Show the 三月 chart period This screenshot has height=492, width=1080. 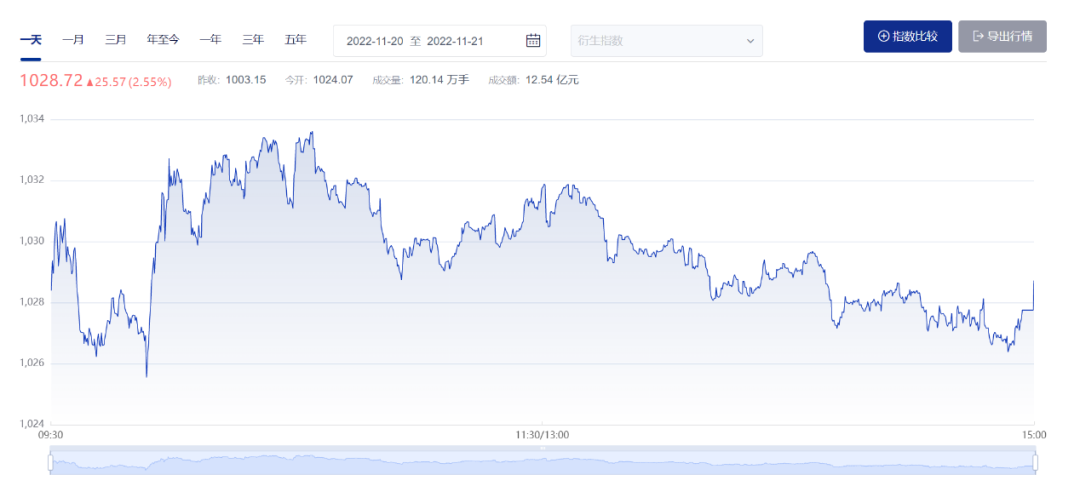pyautogui.click(x=116, y=39)
